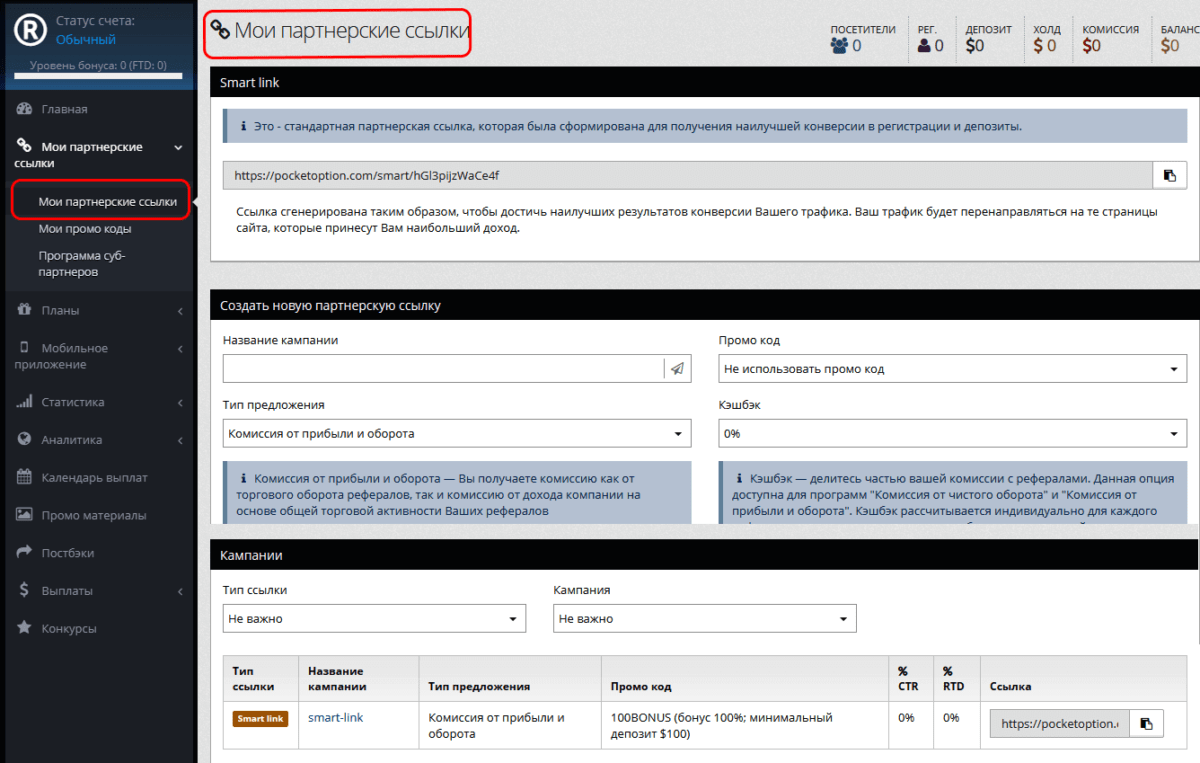The image size is (1200, 763).
Task: Open the smart-link campaign name link
Action: (x=335, y=718)
